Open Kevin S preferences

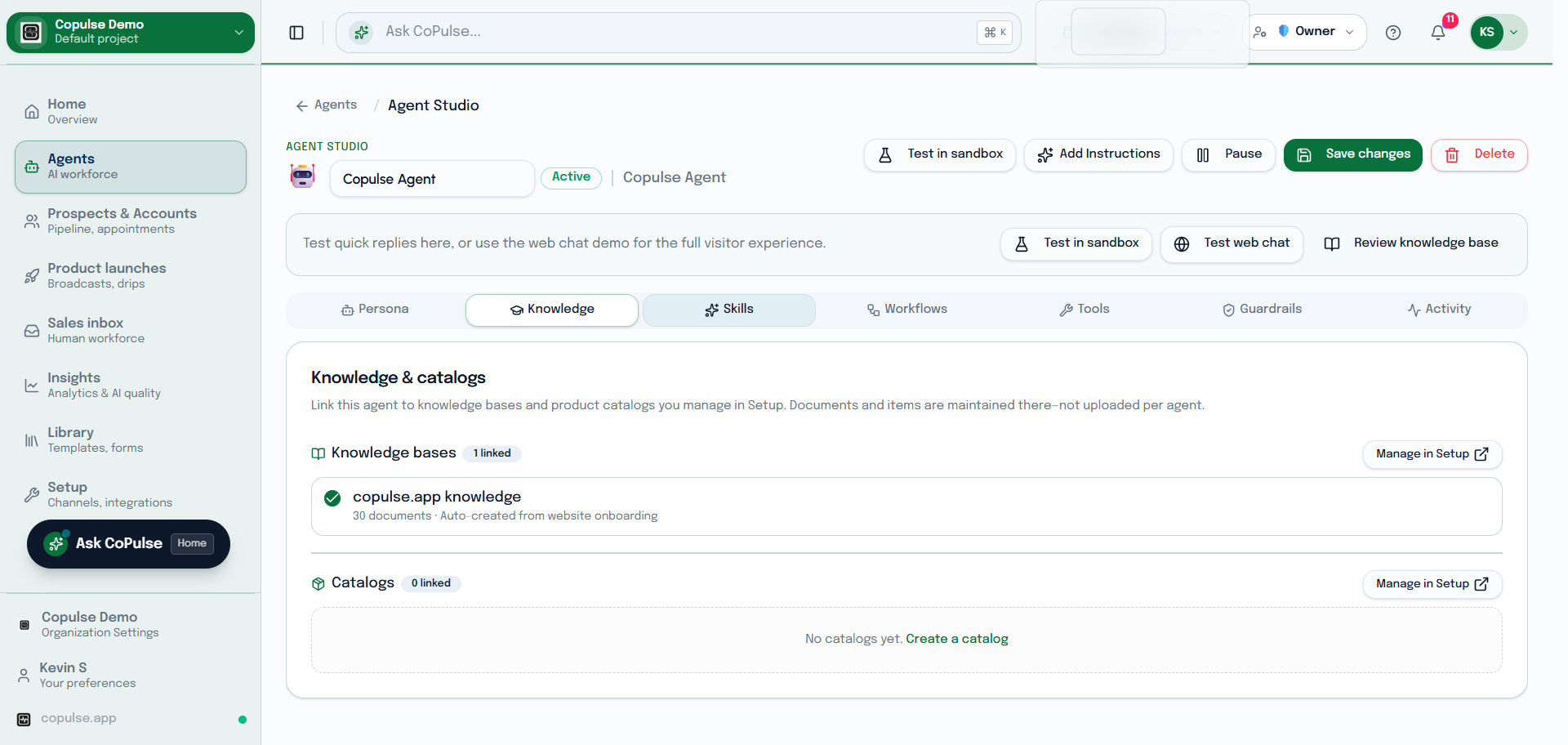[x=131, y=676]
